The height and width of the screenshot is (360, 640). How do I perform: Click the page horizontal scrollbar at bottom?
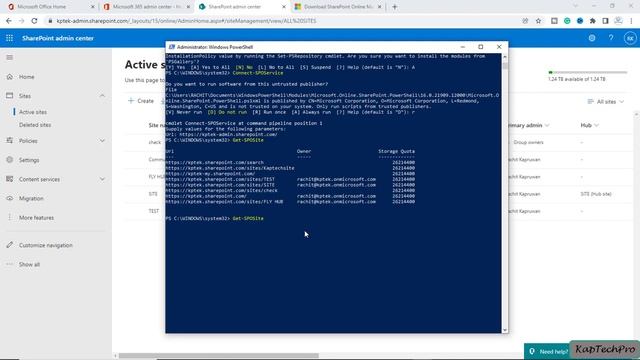tap(219, 356)
